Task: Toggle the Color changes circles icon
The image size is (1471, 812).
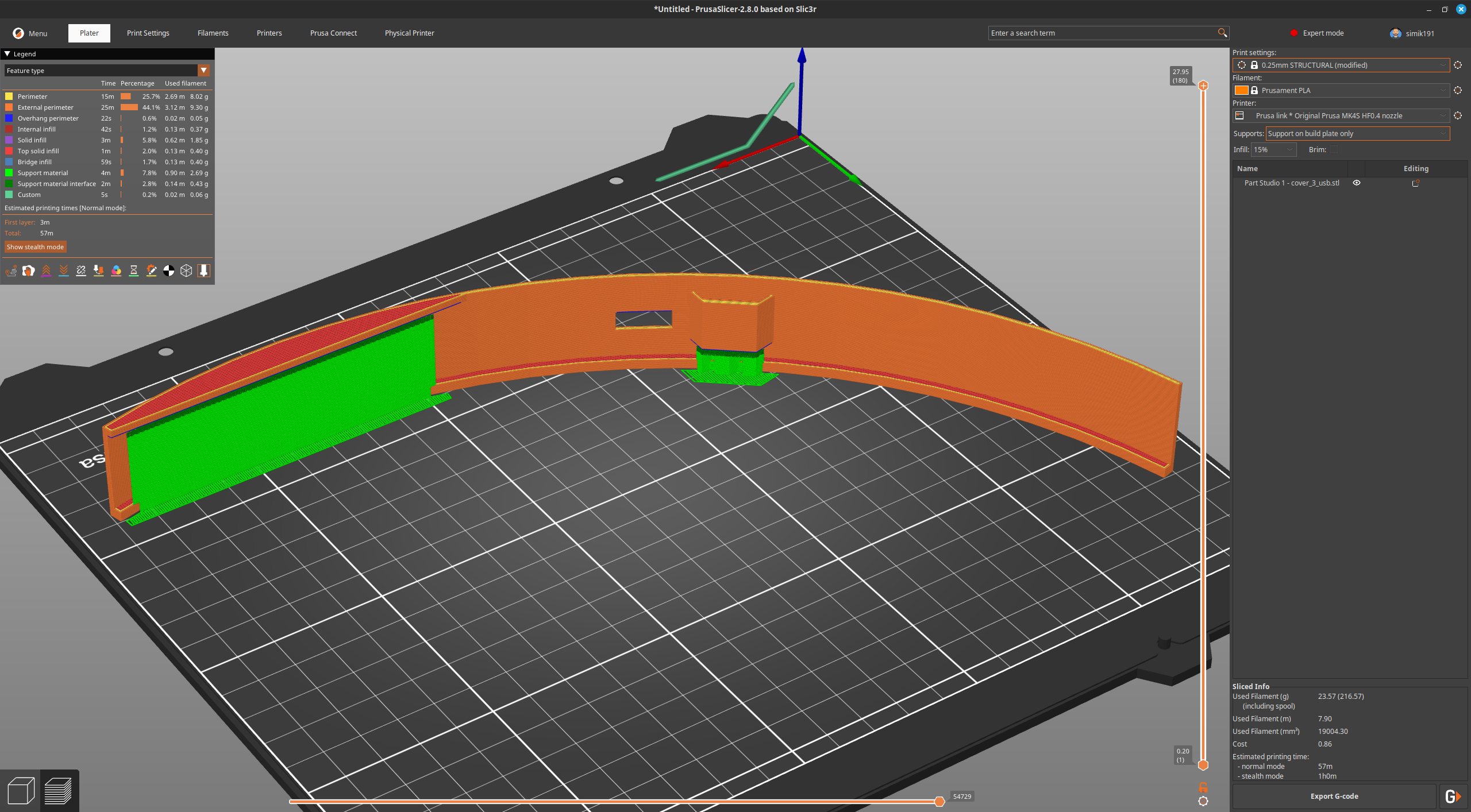Action: tap(116, 271)
